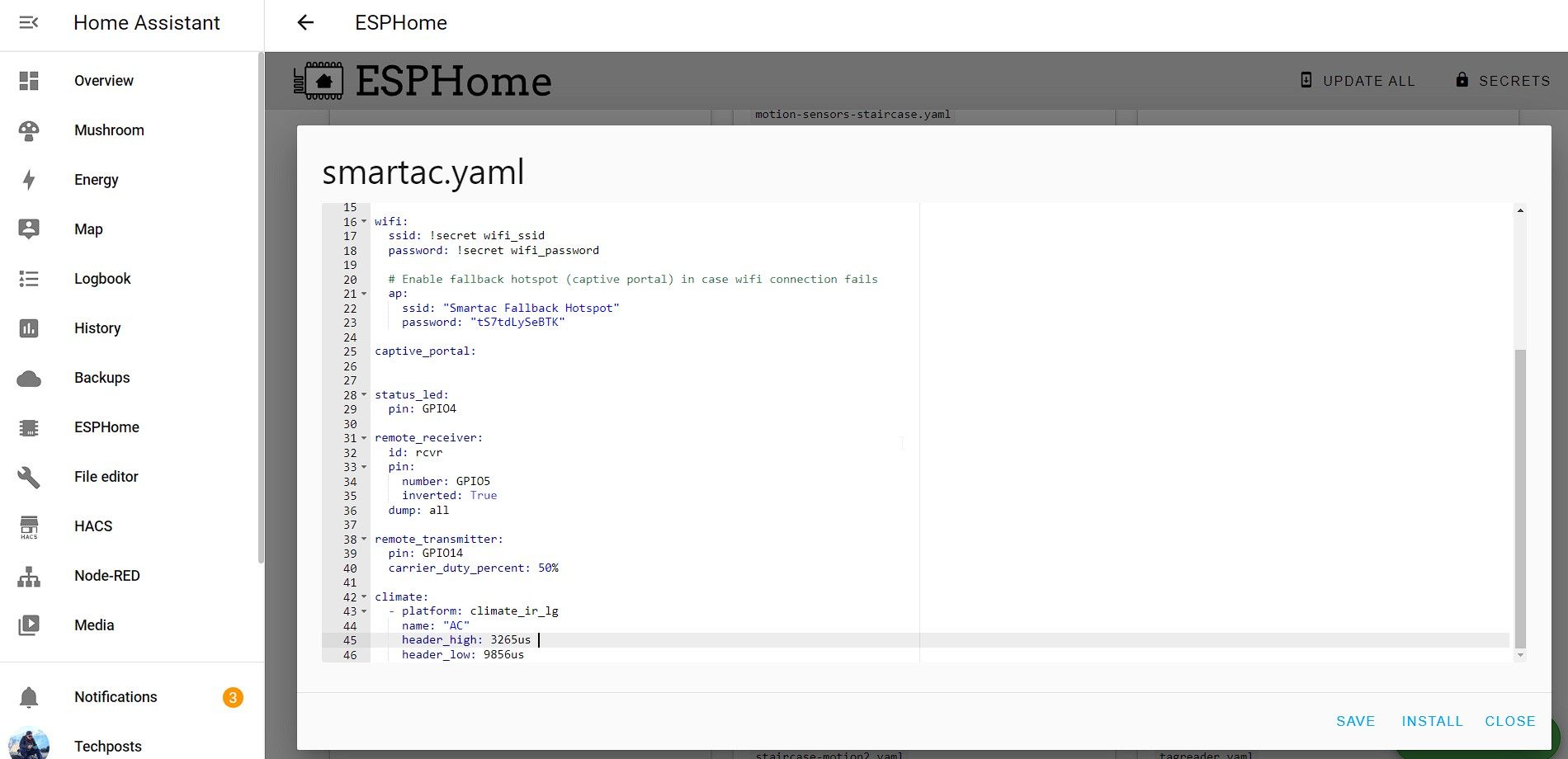Open the Backups cloud icon
Viewport: 1568px width, 759px height.
pyautogui.click(x=29, y=378)
